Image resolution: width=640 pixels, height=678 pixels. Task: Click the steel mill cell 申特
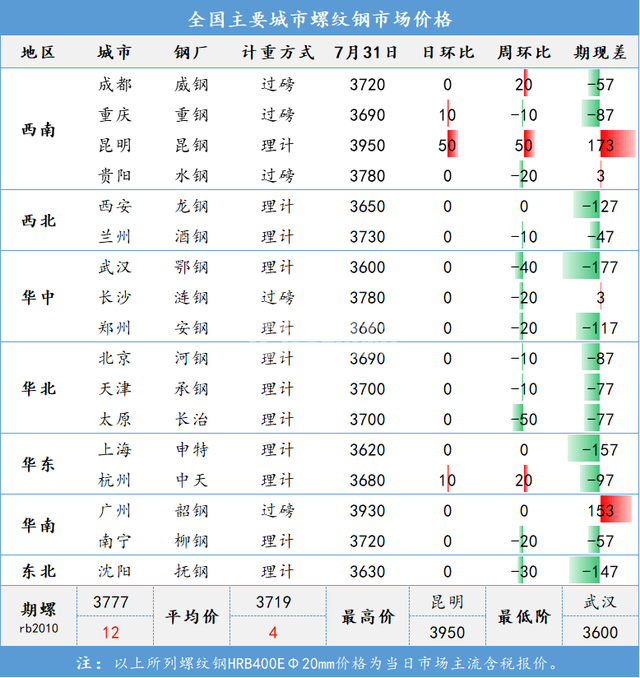tap(191, 450)
